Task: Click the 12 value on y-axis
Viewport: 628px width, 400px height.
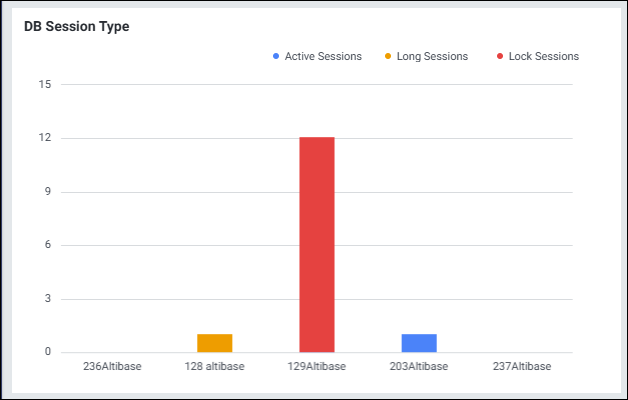Action: pyautogui.click(x=44, y=138)
